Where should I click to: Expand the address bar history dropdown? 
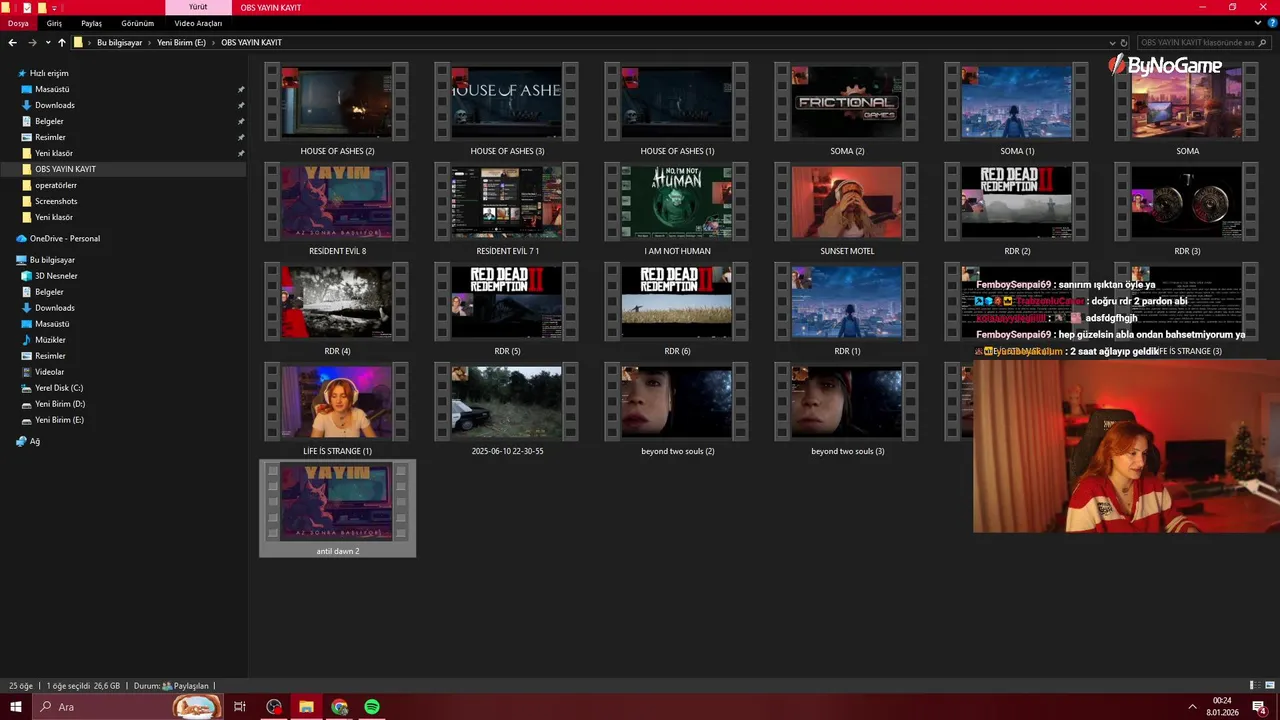coord(1112,43)
